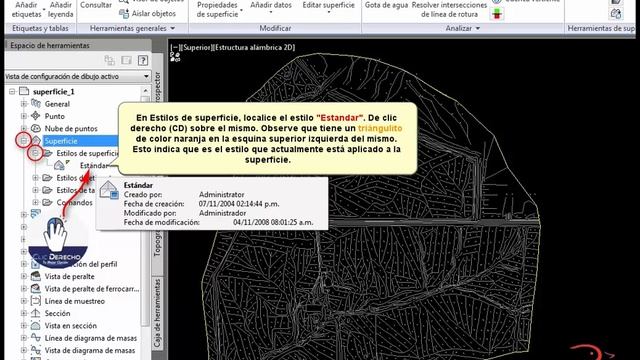This screenshot has width=640, height=360.
Task: Expand the Nube de puntos node
Action: click(x=24, y=128)
